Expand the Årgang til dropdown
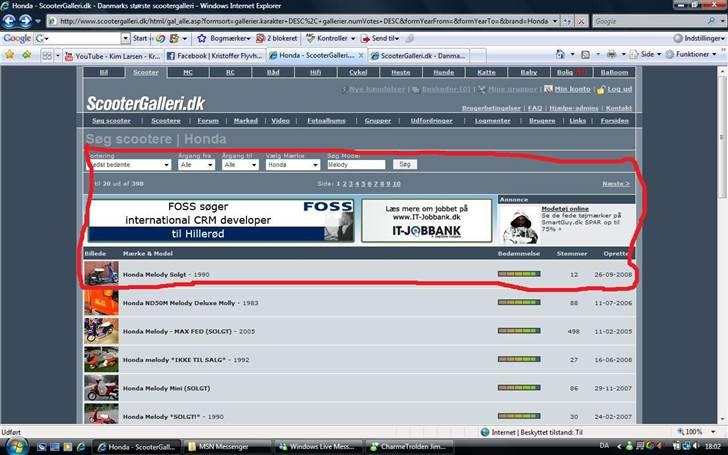Image resolution: width=728 pixels, height=455 pixels. pos(240,164)
